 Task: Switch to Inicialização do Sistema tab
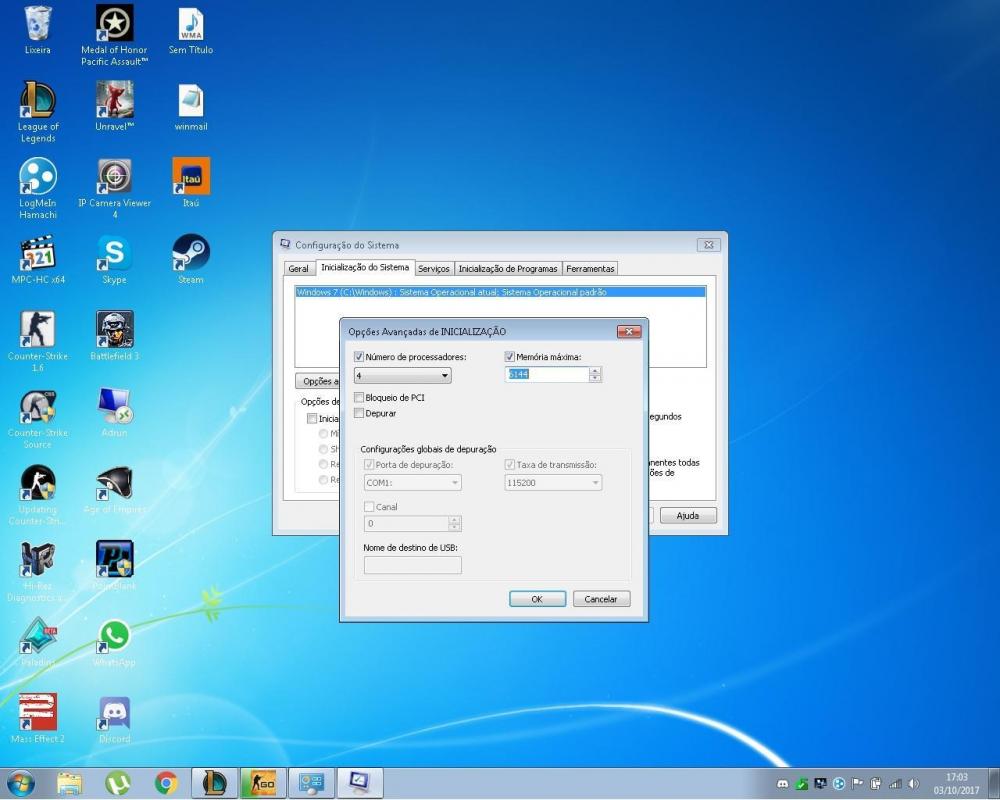pos(365,267)
